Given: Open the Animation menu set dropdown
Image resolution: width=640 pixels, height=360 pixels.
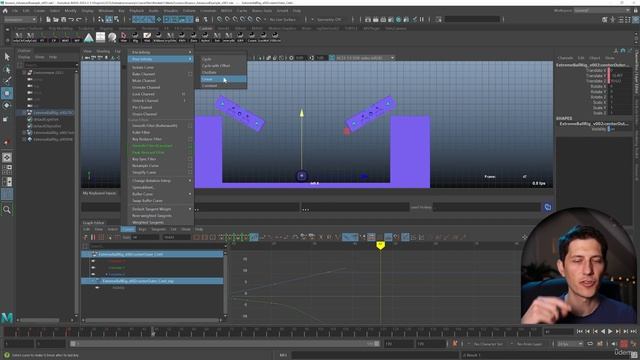Looking at the screenshot, I should [20, 19].
